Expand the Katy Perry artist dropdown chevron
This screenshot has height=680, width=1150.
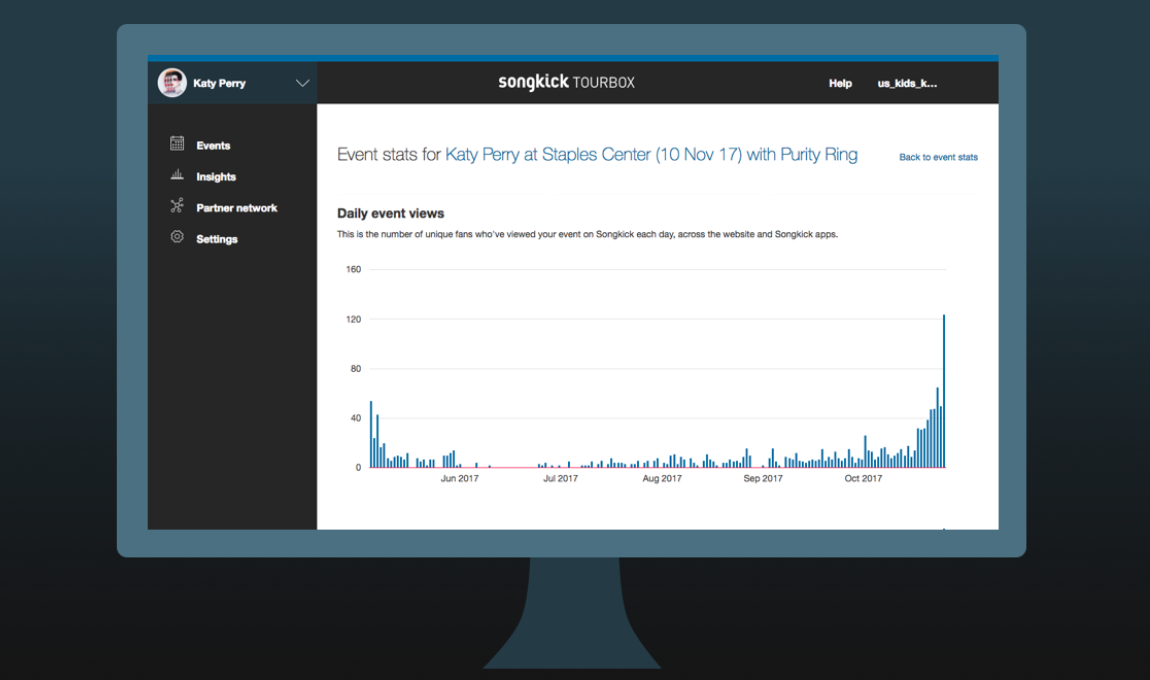(302, 83)
